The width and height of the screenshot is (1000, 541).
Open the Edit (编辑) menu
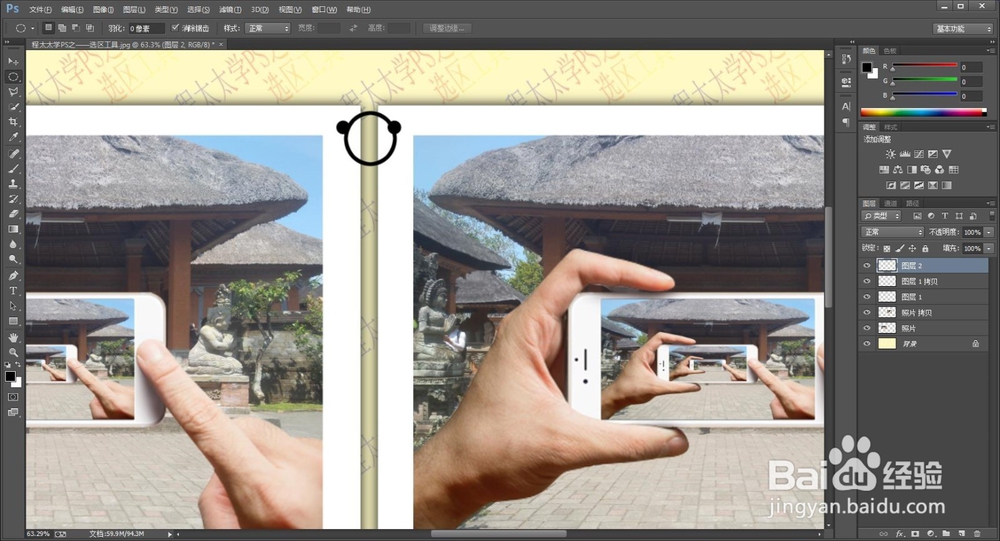[x=71, y=10]
